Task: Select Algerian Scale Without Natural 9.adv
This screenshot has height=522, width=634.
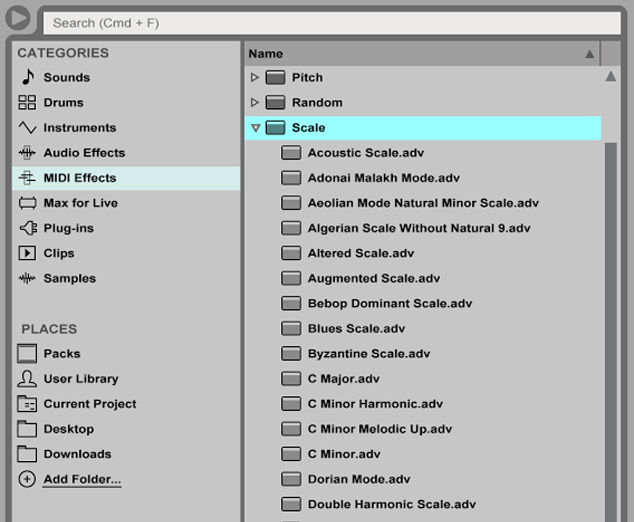Action: (419, 228)
